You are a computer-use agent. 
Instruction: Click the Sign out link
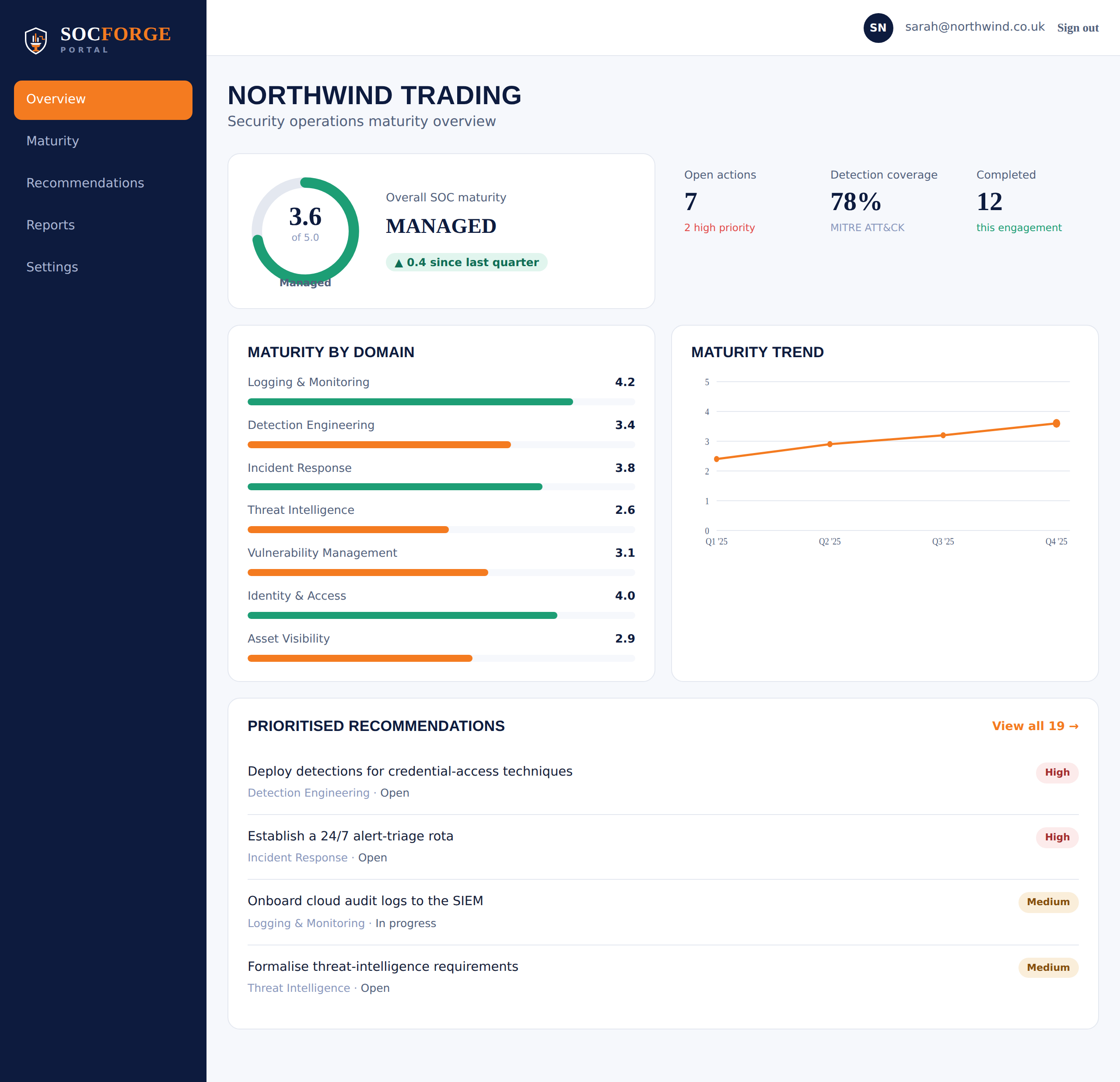click(1077, 28)
